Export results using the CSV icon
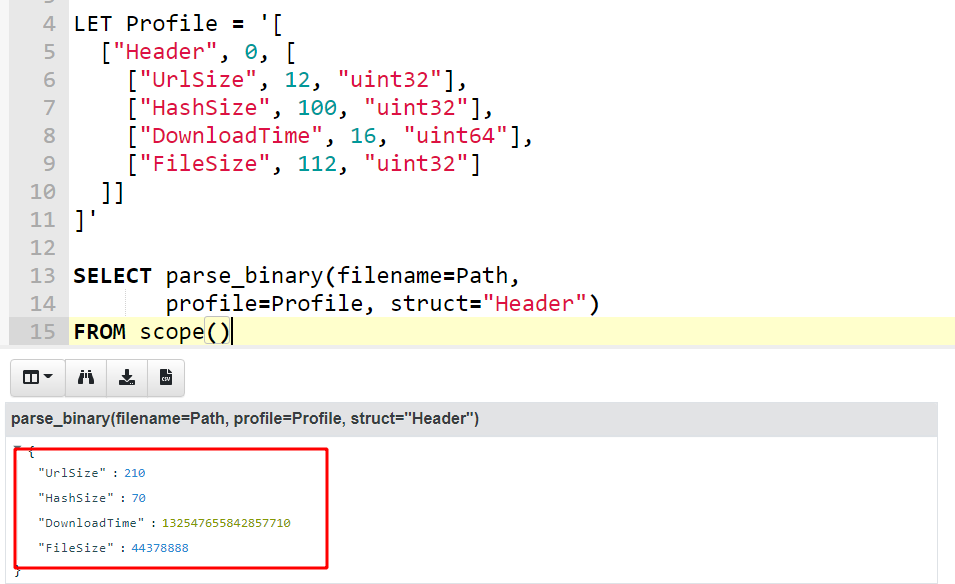955x584 pixels. 166,377
